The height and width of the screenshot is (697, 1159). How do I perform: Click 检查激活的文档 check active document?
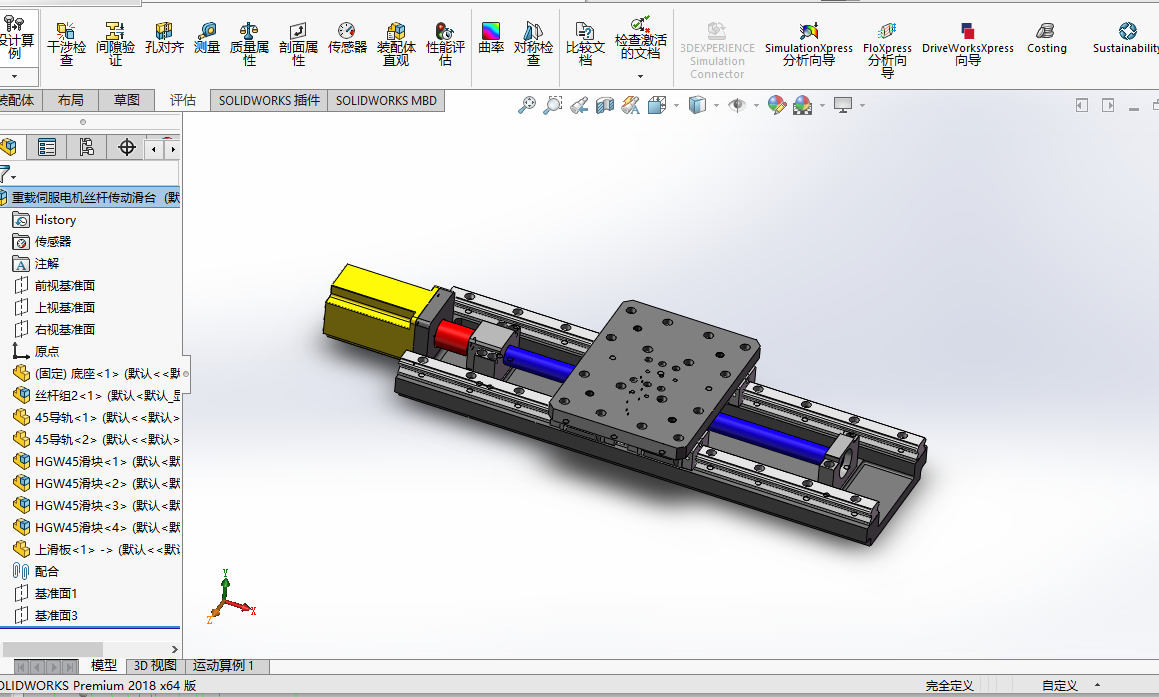[640, 38]
